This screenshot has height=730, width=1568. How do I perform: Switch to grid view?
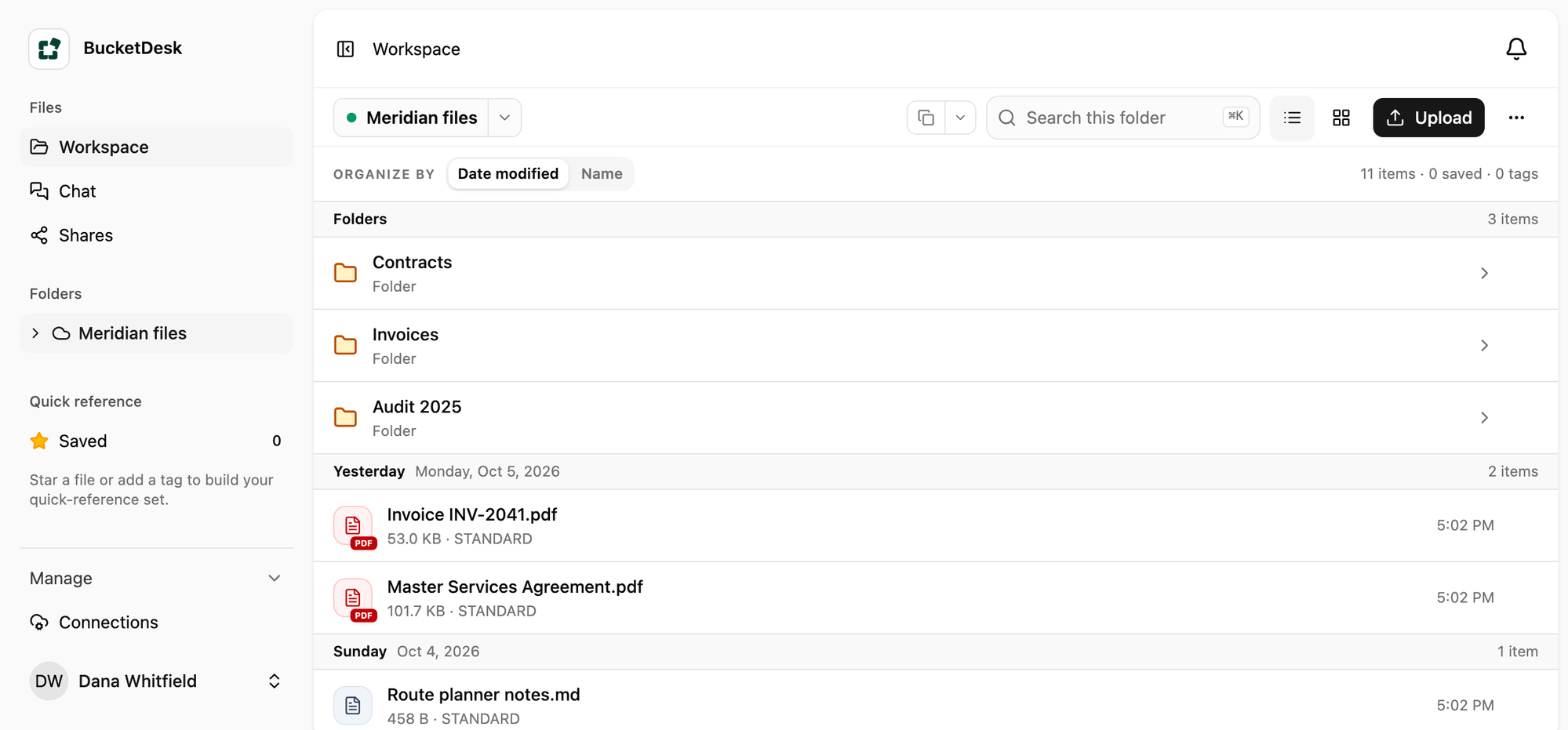coord(1341,118)
